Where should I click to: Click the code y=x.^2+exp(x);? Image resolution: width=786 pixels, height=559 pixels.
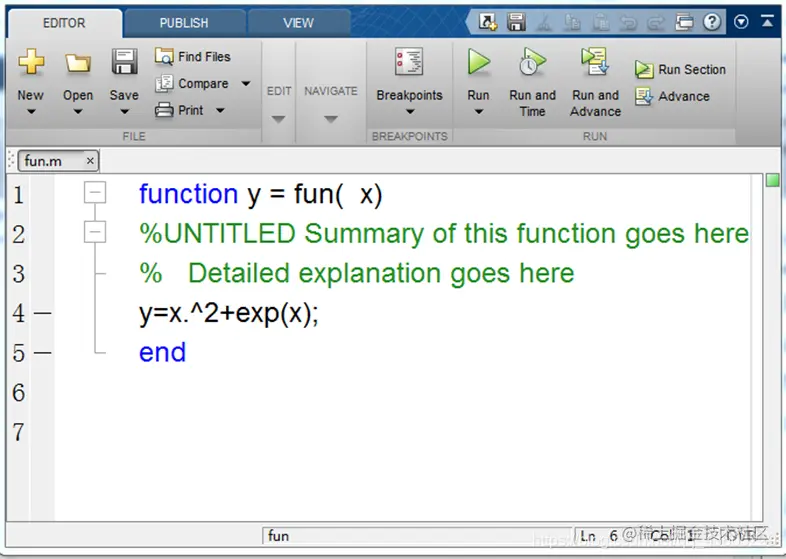click(229, 314)
